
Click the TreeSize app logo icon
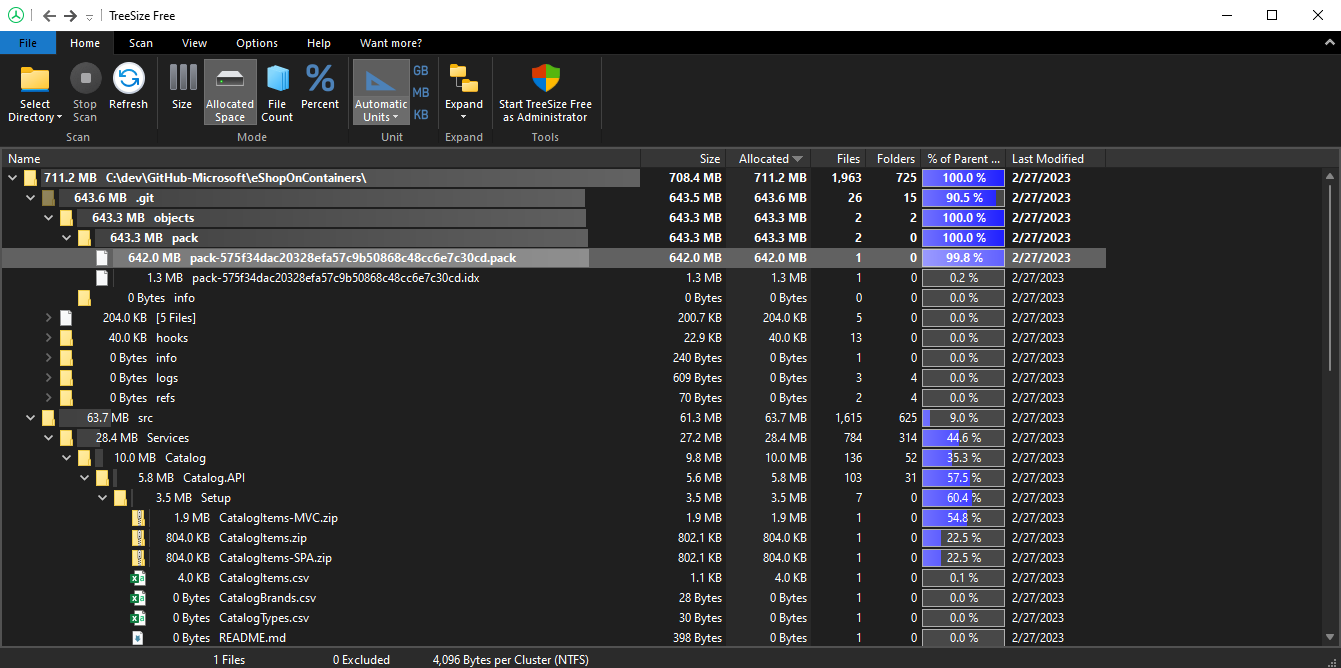(x=16, y=16)
